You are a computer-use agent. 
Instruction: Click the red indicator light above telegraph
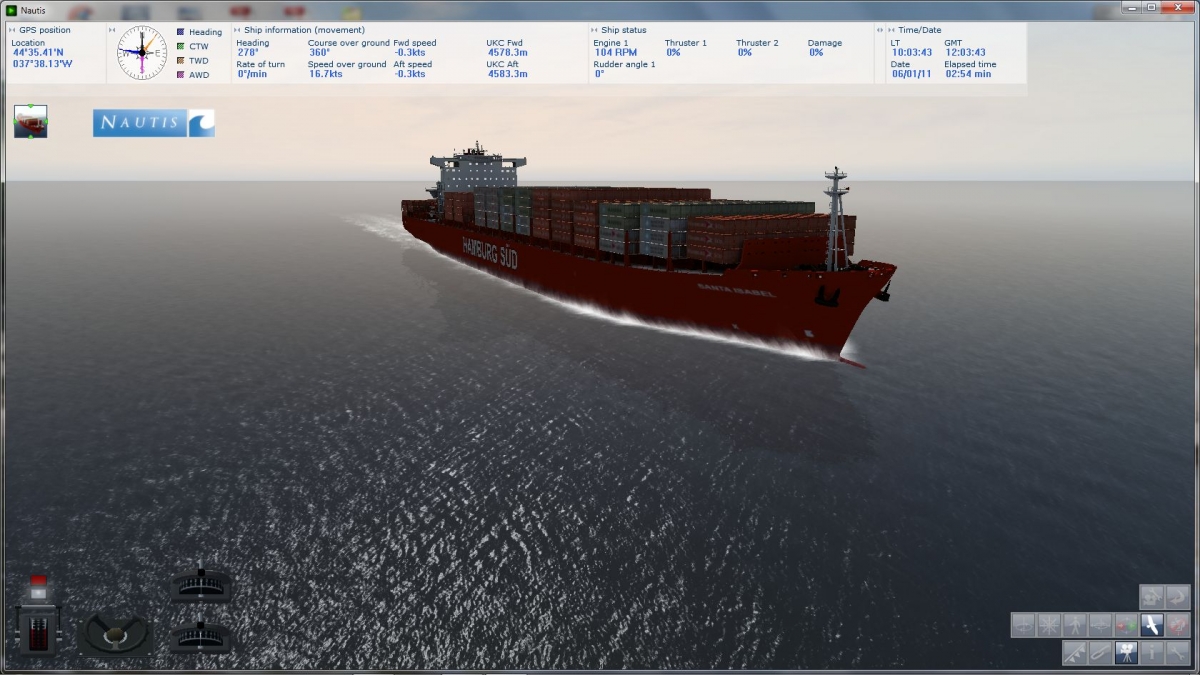39,580
